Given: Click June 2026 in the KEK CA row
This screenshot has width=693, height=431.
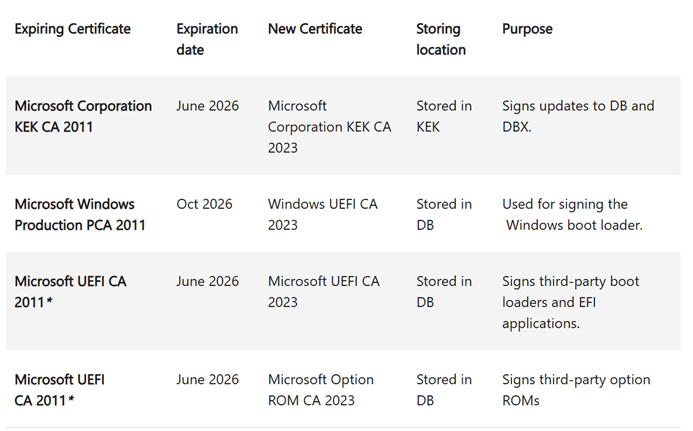Looking at the screenshot, I should tap(208, 106).
